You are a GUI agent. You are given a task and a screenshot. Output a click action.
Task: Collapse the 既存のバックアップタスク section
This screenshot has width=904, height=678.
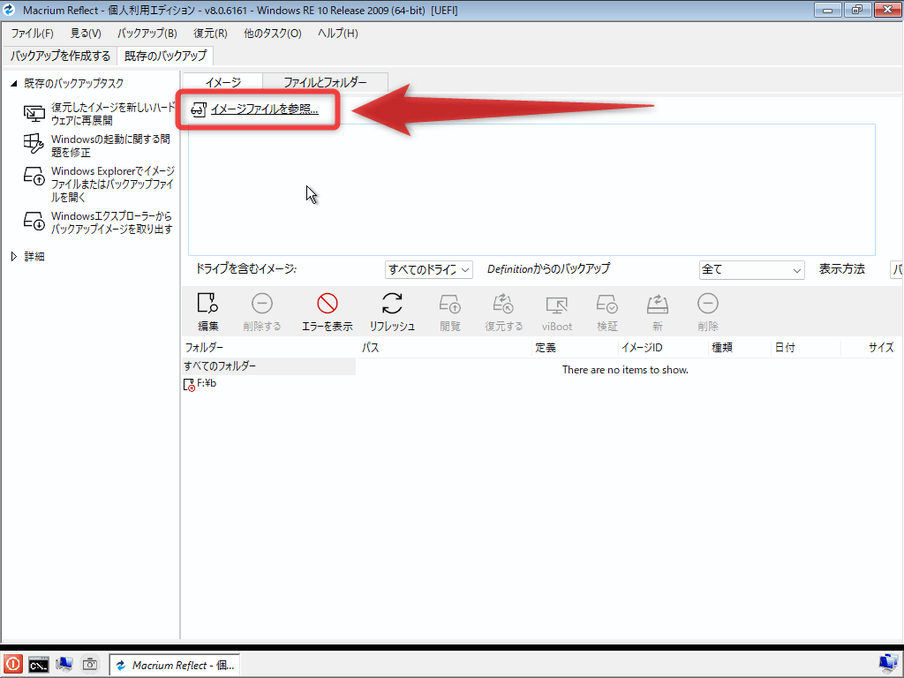(x=14, y=84)
